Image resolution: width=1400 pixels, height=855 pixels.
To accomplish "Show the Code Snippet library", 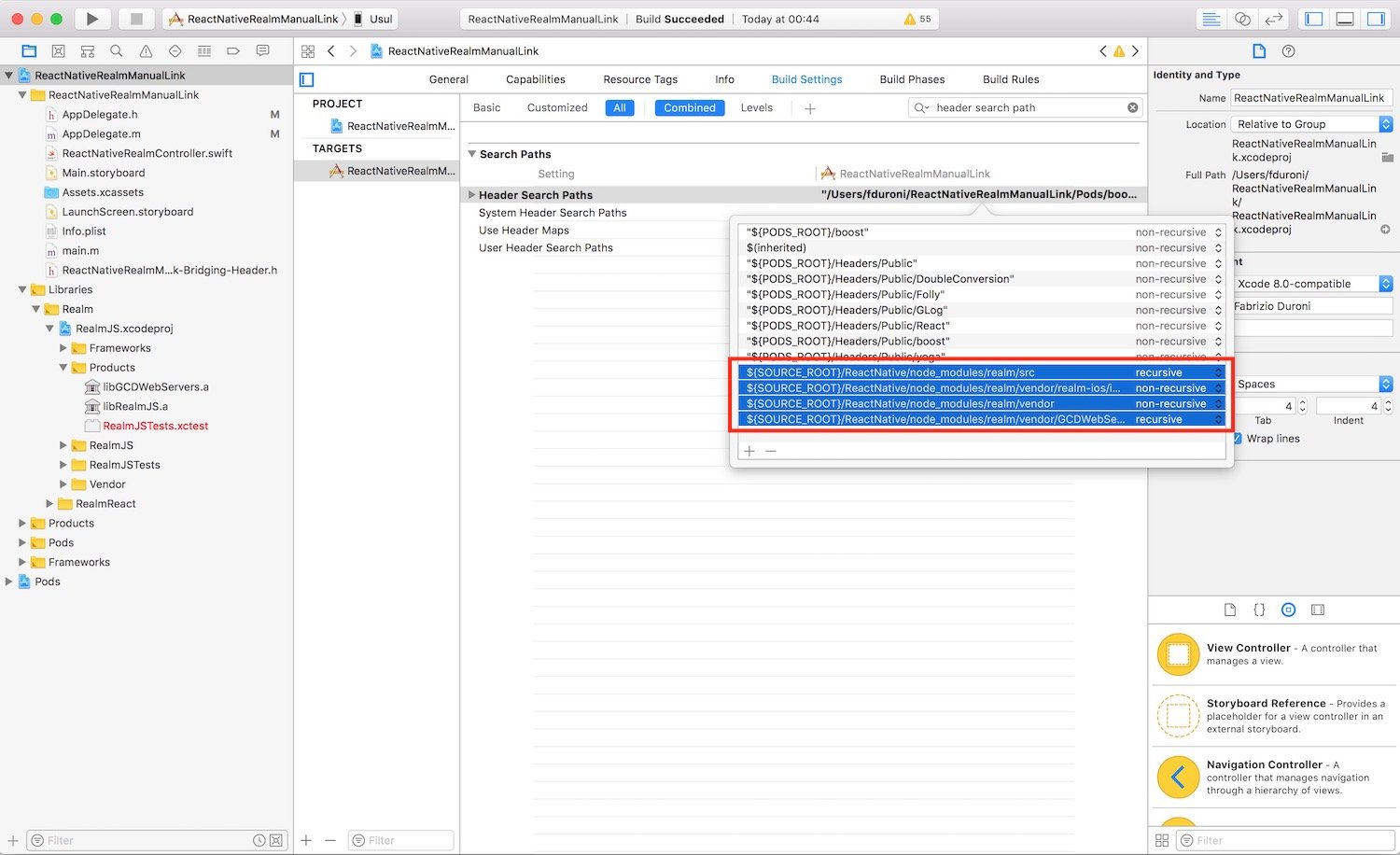I will coord(1259,610).
